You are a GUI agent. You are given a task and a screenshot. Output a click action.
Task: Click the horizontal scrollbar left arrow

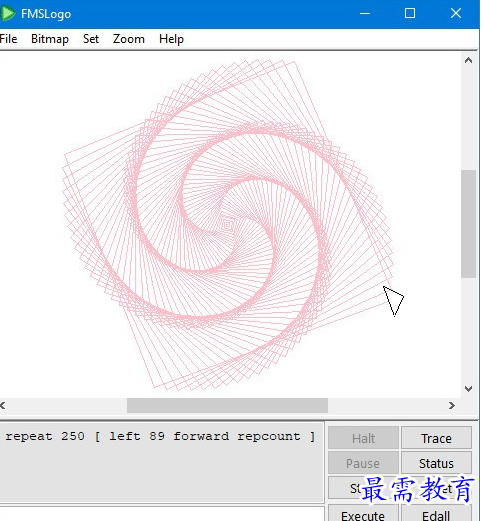[x=3, y=405]
